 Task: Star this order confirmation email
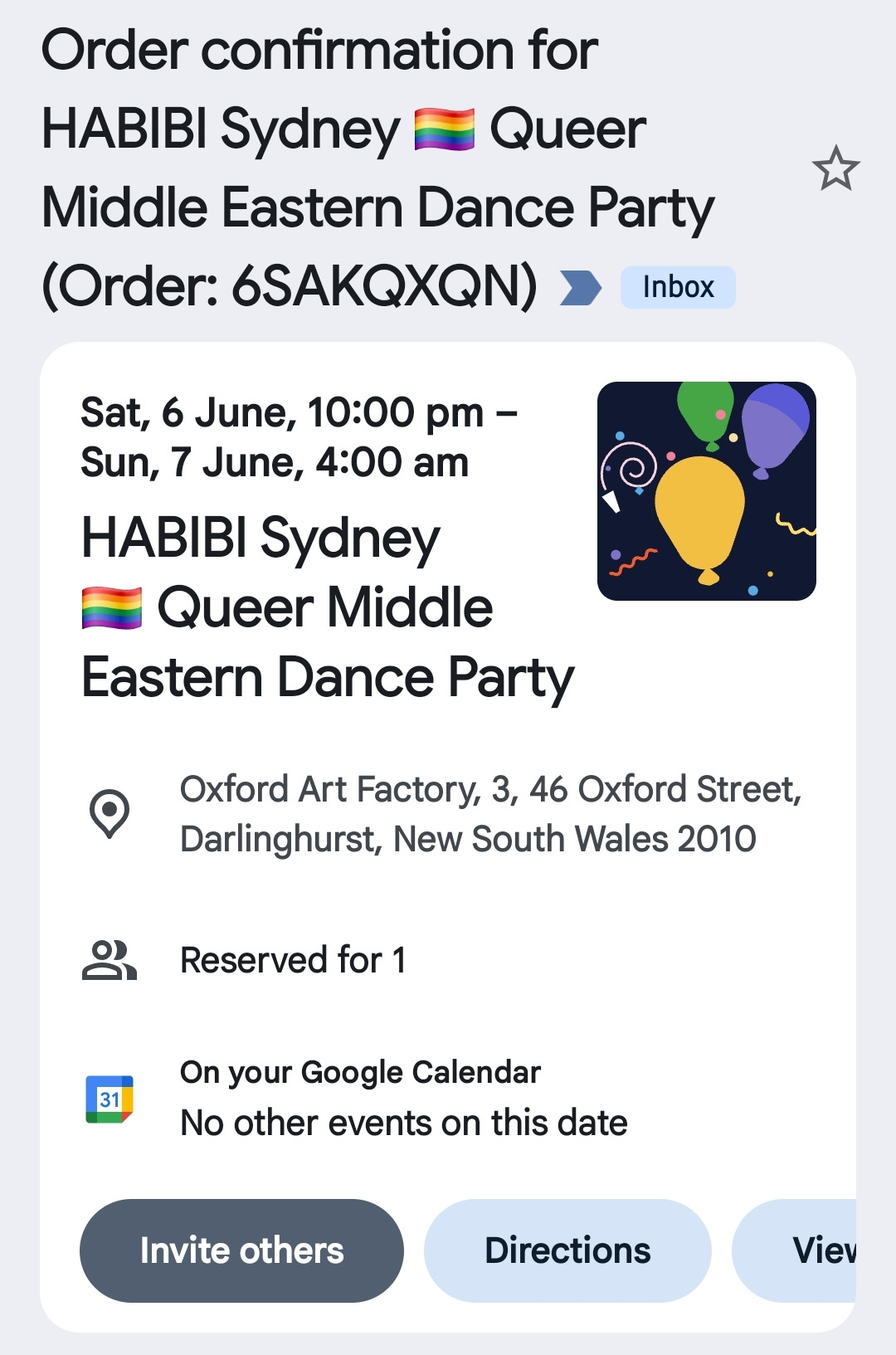click(x=835, y=168)
